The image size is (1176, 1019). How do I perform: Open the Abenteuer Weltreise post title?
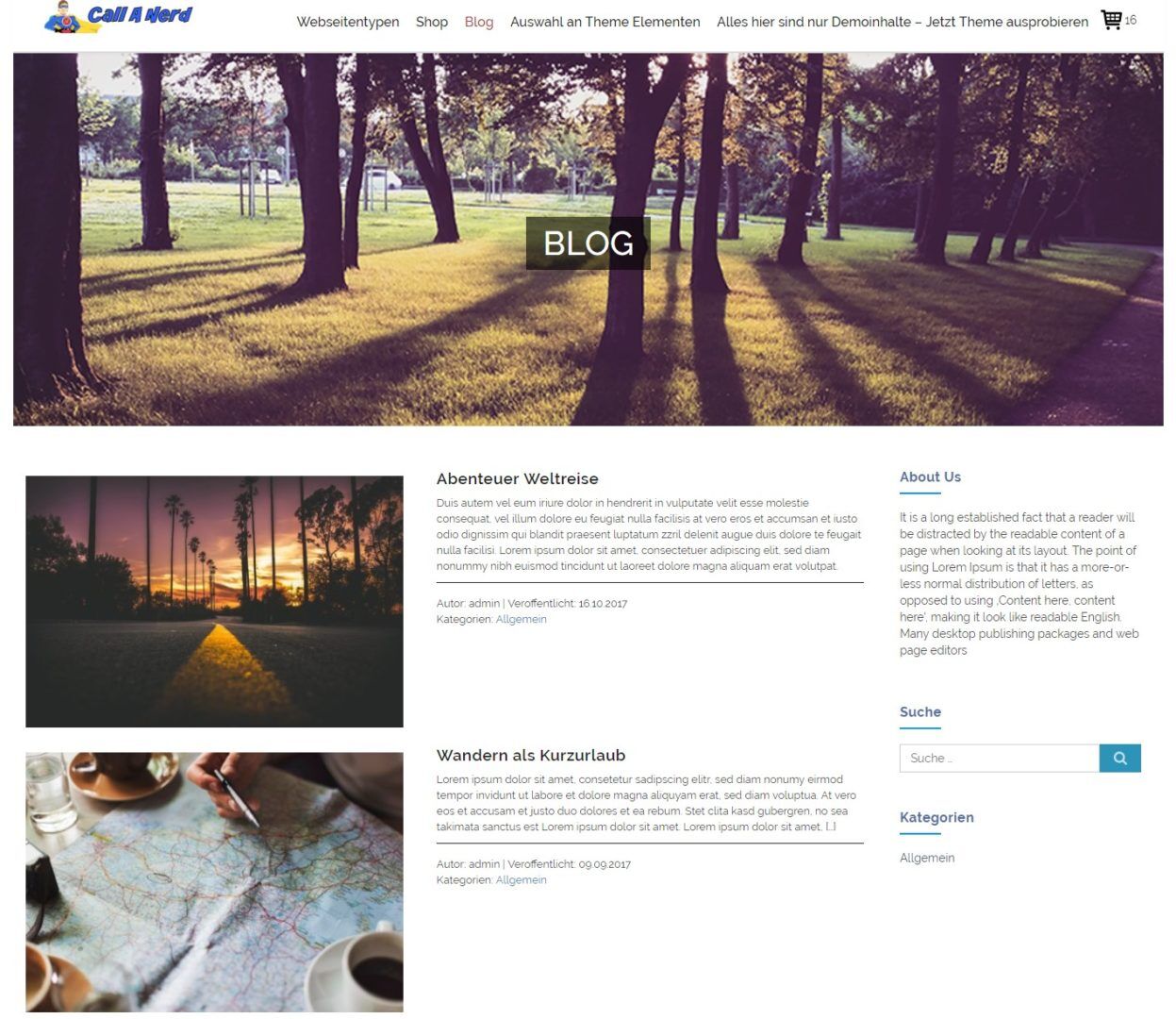(x=517, y=478)
